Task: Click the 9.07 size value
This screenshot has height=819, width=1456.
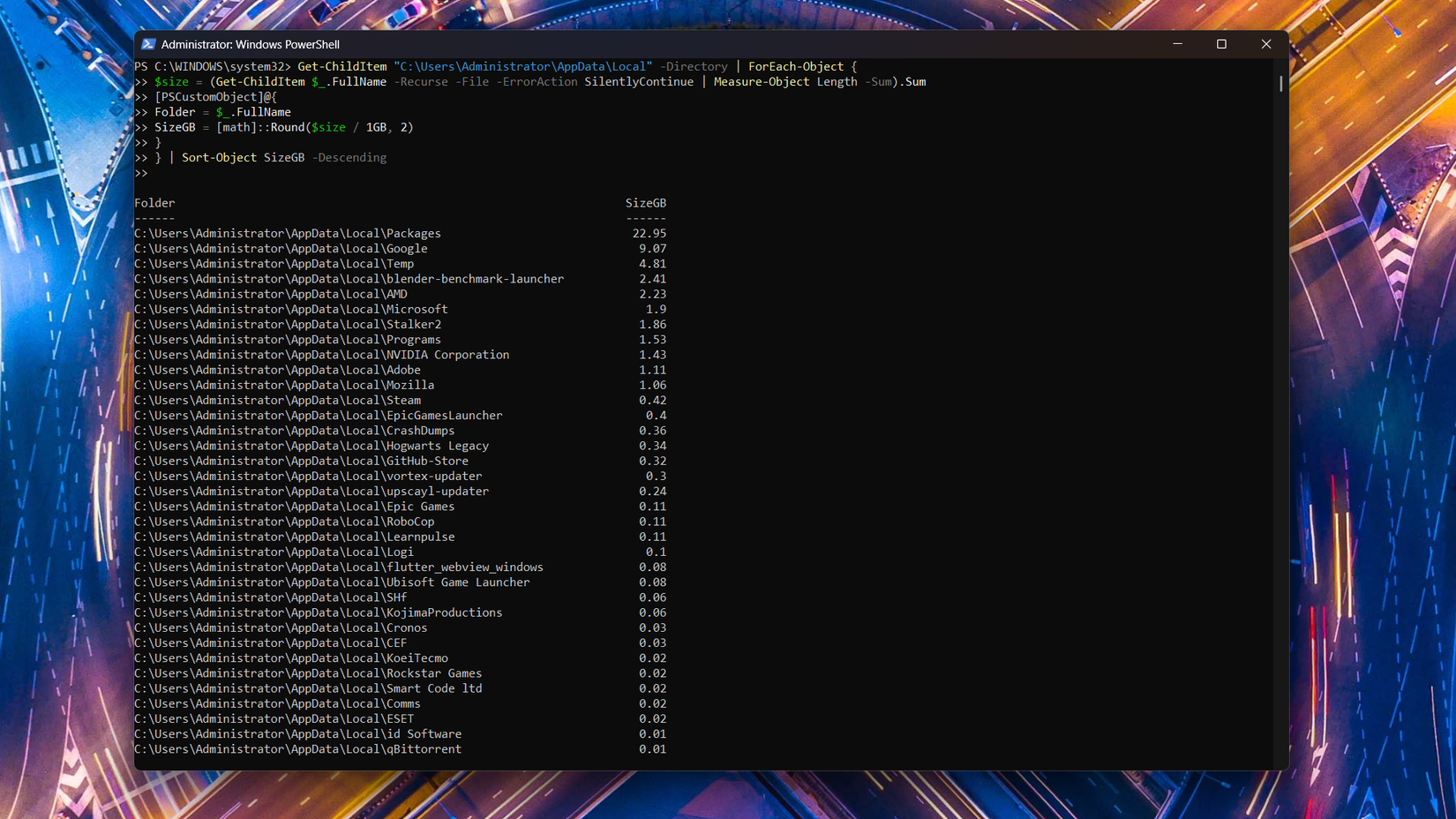Action: pos(653,249)
